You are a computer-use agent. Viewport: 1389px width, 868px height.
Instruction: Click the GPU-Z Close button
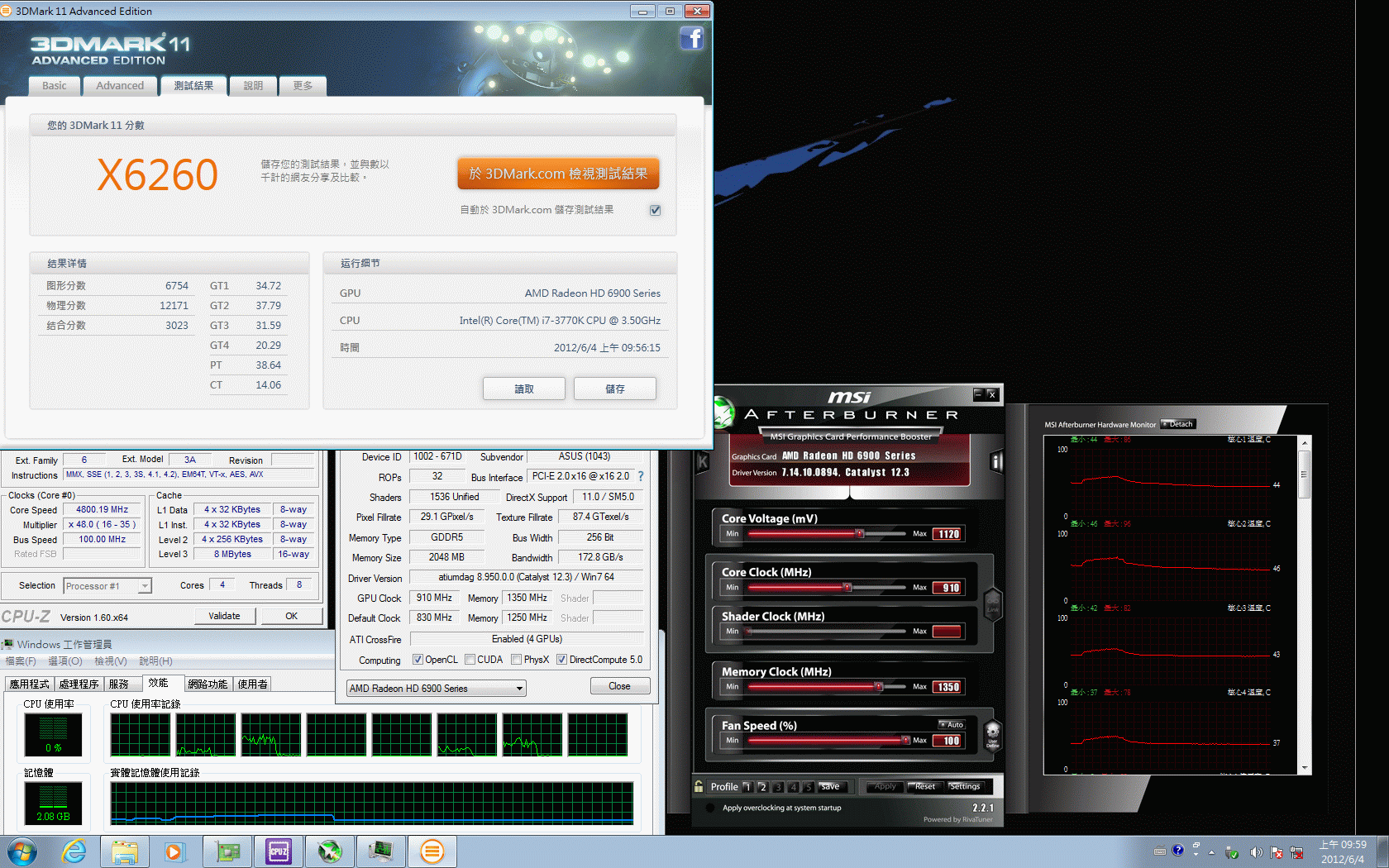pos(619,686)
